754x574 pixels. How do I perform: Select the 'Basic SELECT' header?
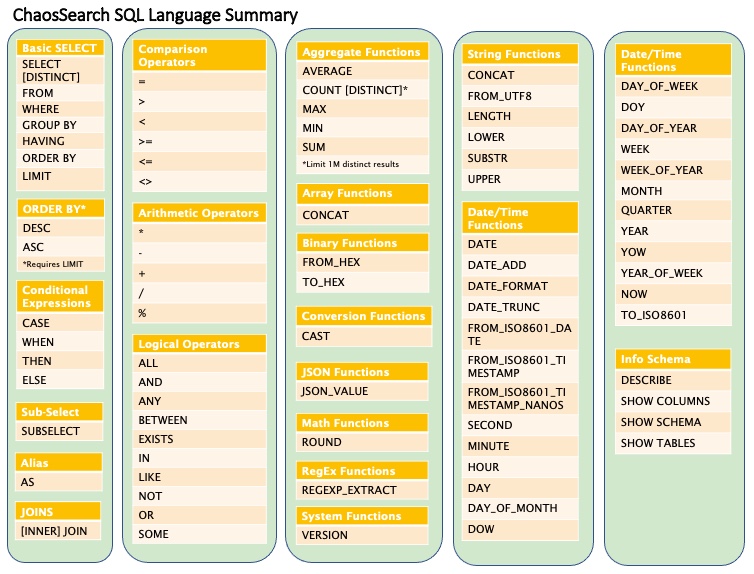click(60, 48)
